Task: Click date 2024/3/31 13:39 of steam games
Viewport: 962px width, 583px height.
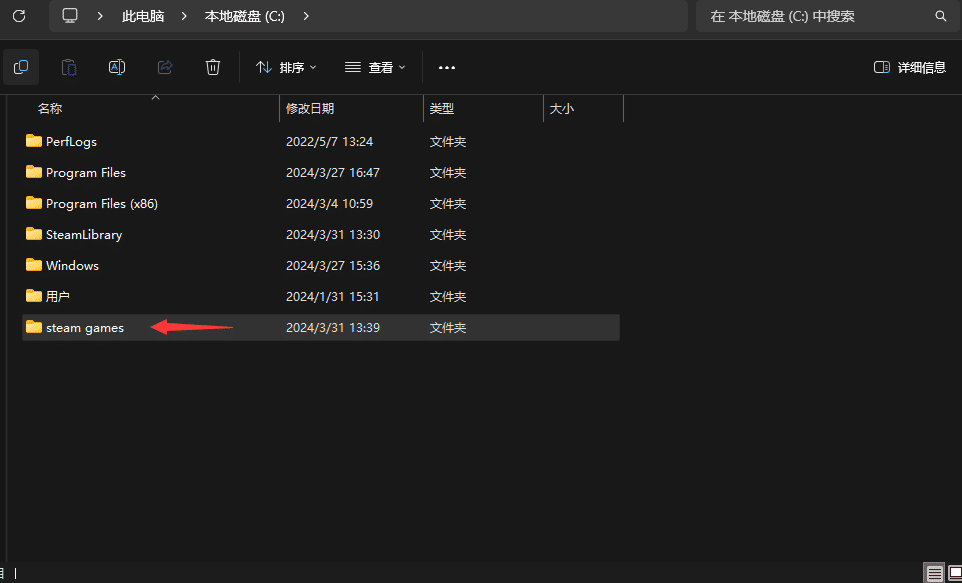Action: pyautogui.click(x=333, y=328)
